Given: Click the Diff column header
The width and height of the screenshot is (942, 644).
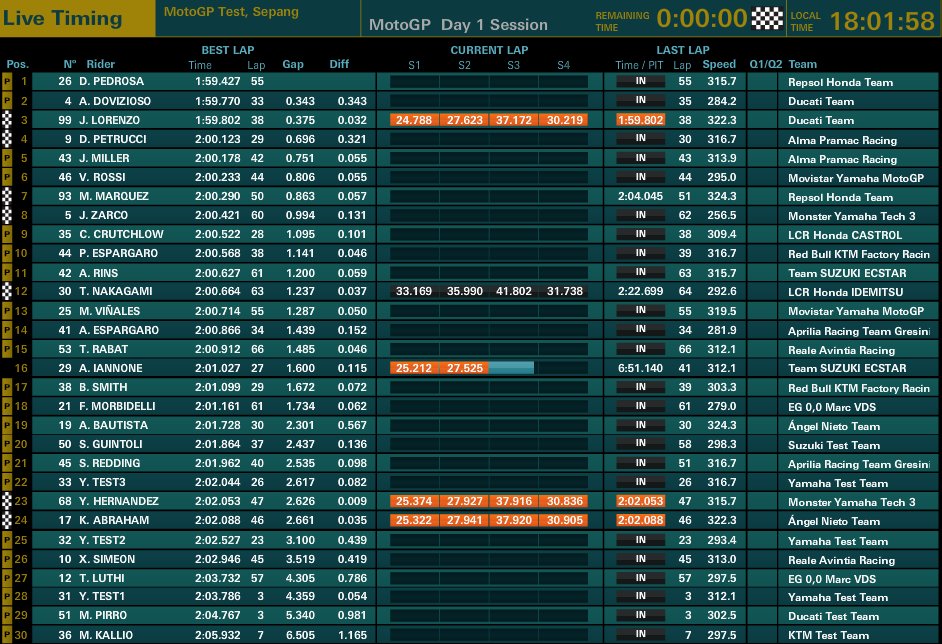Looking at the screenshot, I should [339, 64].
